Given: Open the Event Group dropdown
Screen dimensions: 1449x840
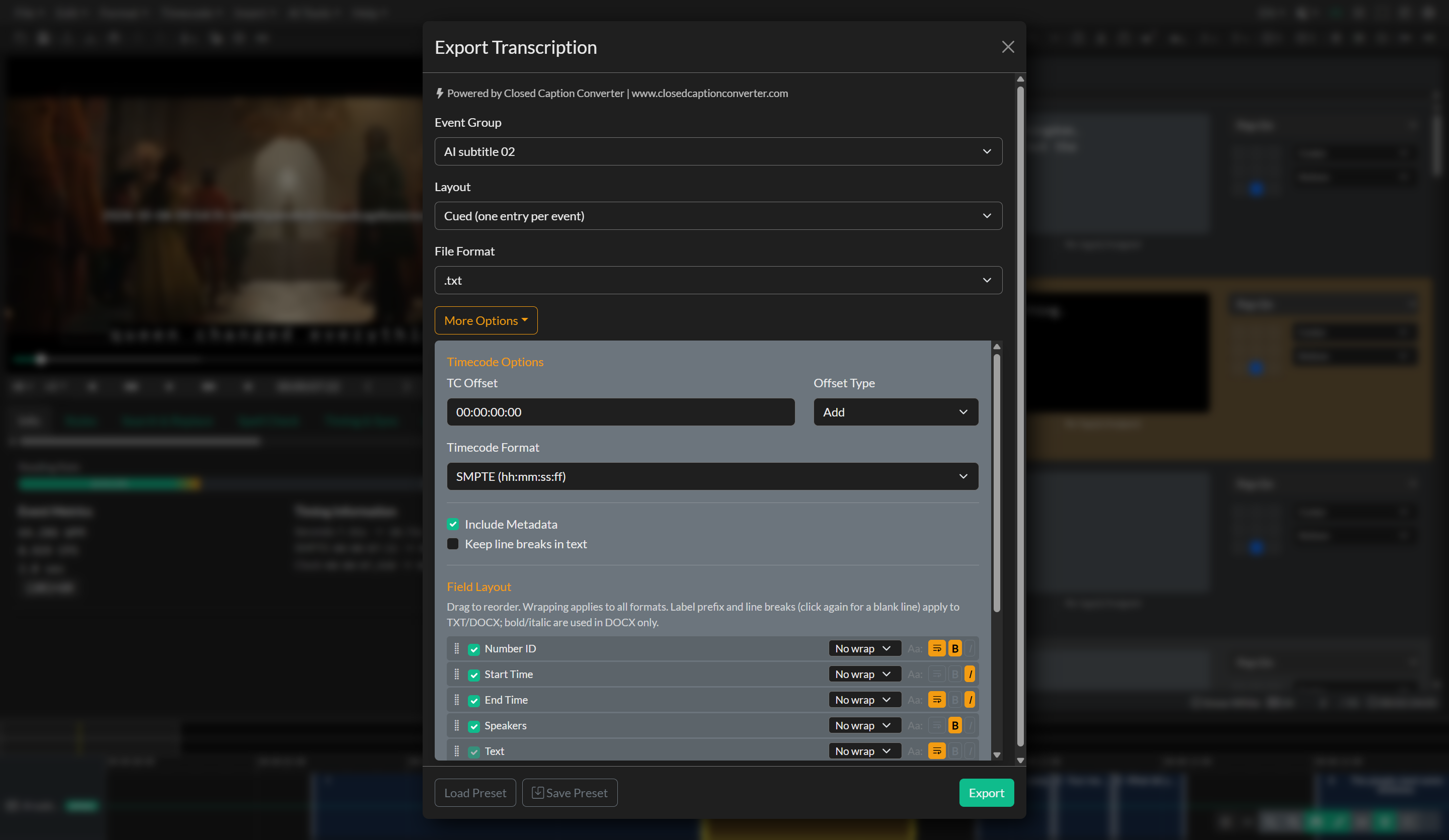Looking at the screenshot, I should pos(718,151).
